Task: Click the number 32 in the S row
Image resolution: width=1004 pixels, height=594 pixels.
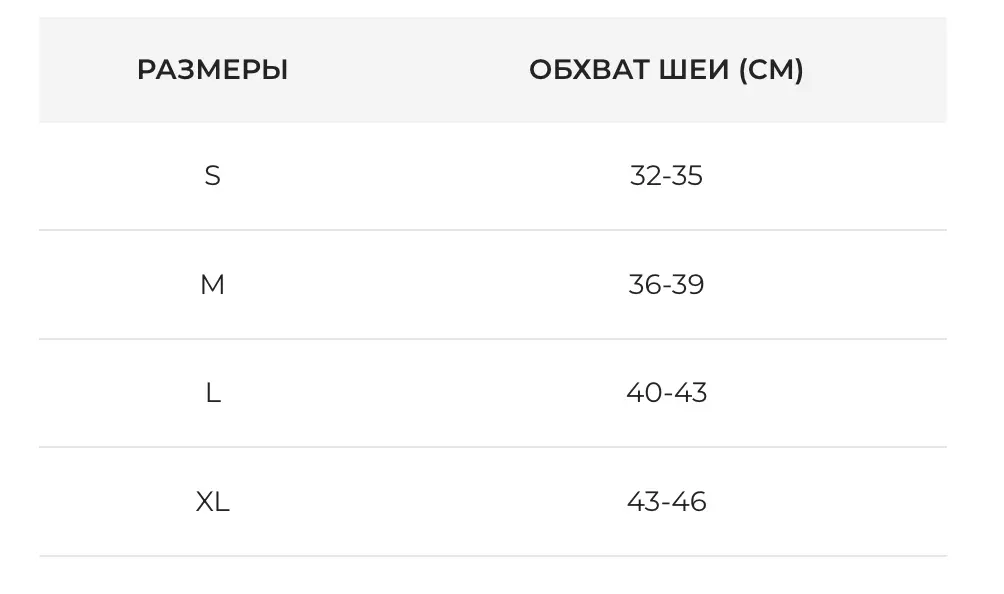Action: click(644, 176)
